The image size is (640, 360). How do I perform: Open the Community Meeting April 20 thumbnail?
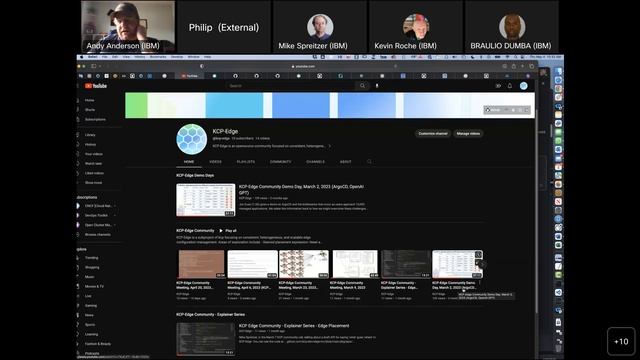tap(201, 264)
